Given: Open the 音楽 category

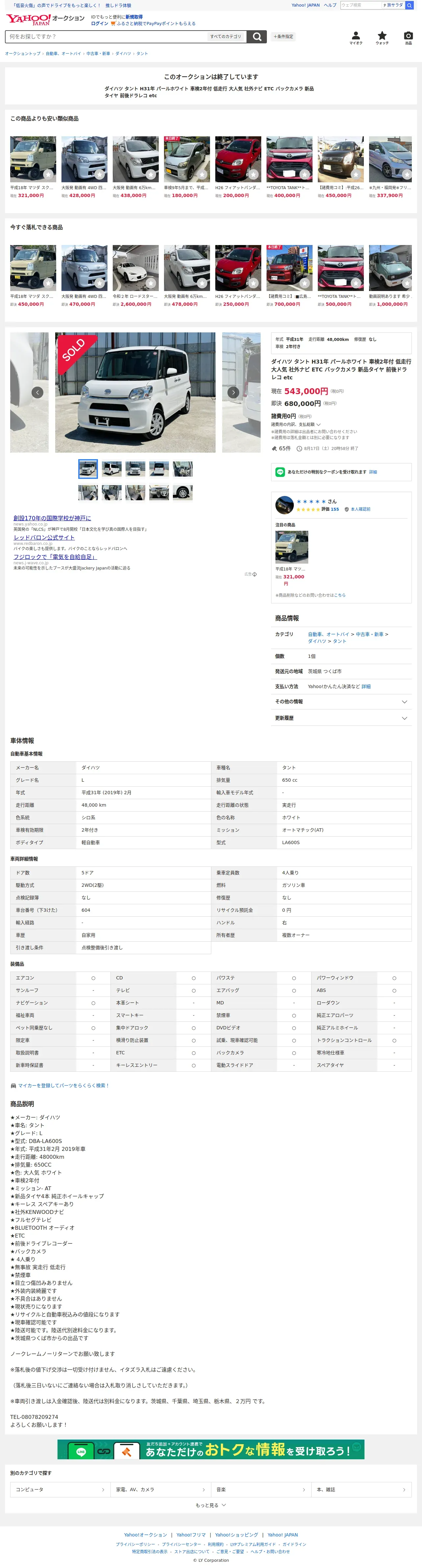Looking at the screenshot, I should tap(261, 1490).
